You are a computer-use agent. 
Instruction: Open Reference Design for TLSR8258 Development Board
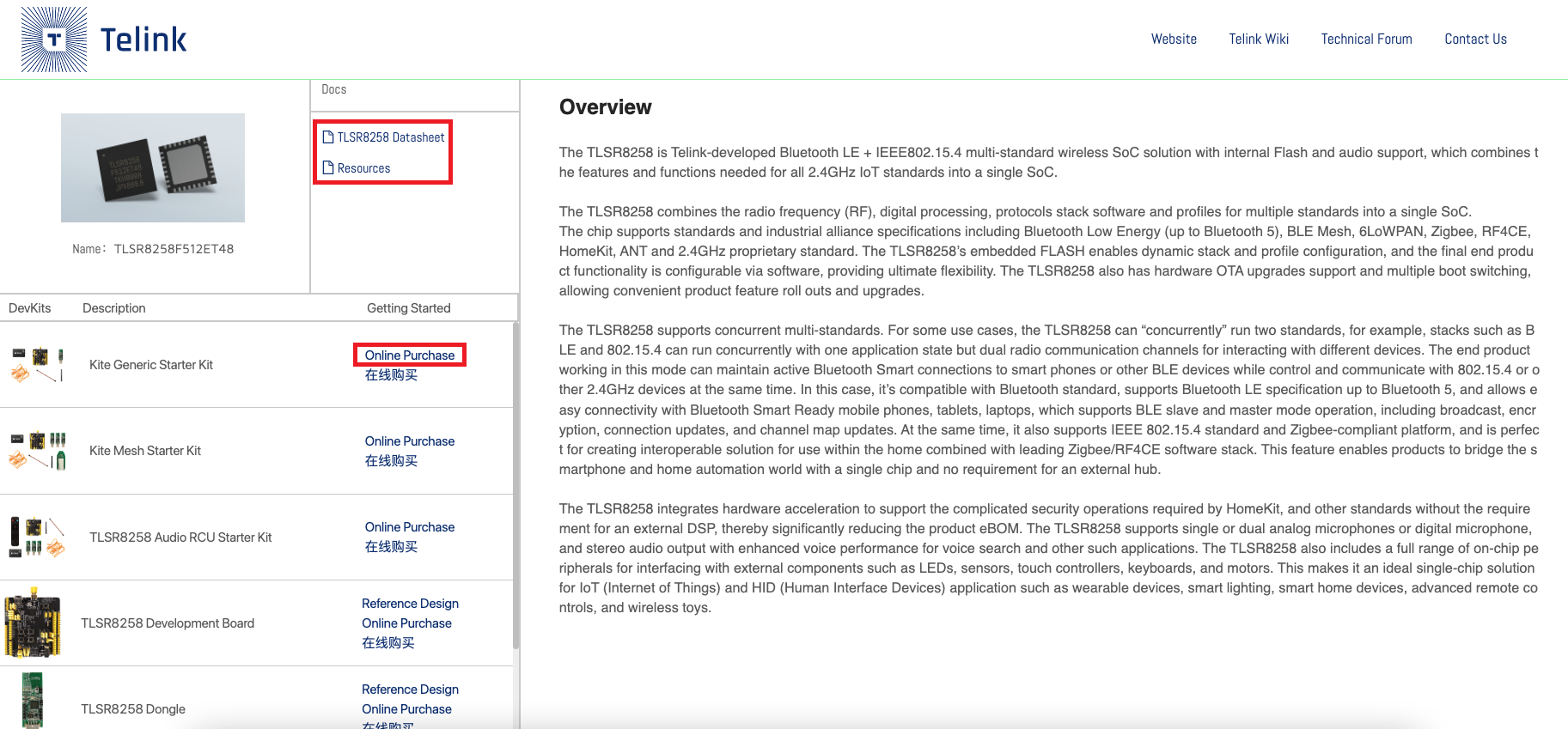(410, 604)
